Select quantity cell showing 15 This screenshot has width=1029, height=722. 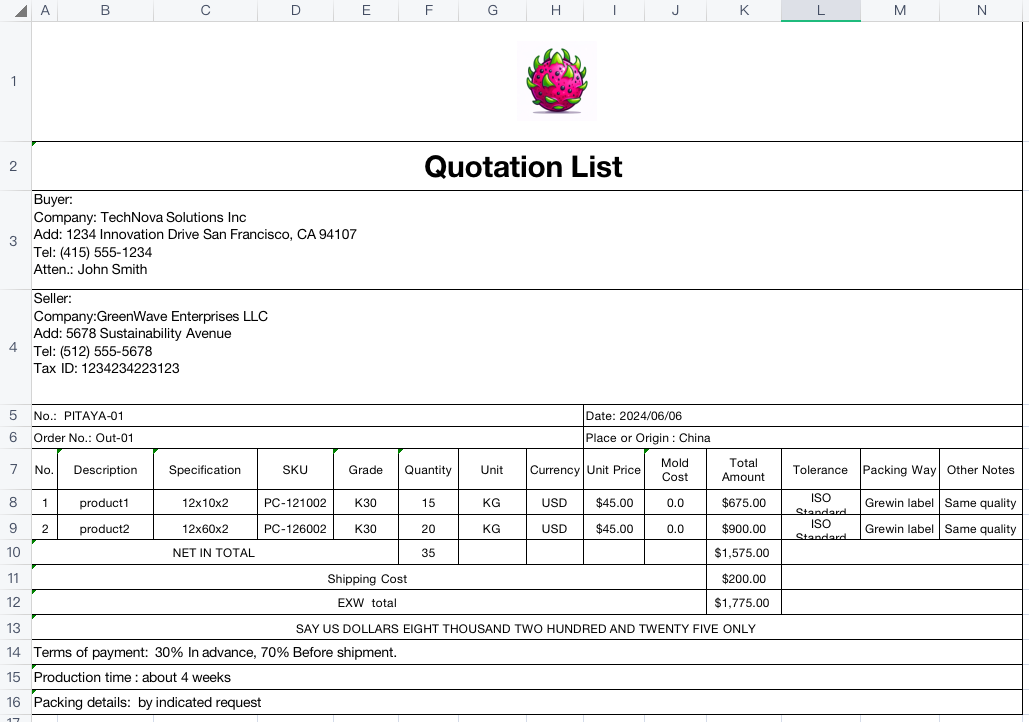(x=428, y=503)
